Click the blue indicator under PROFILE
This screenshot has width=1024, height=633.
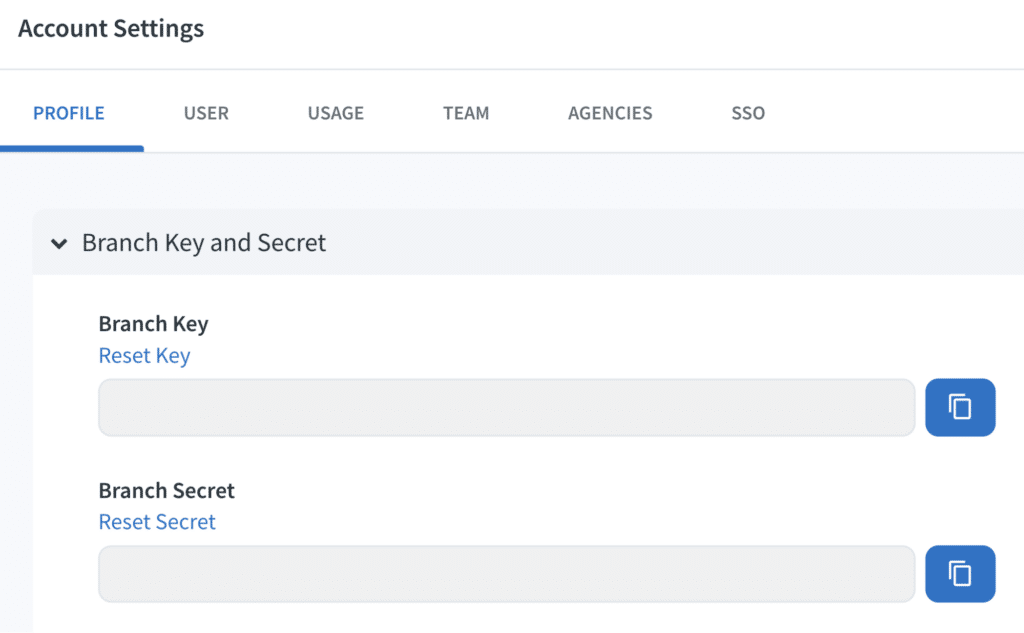click(x=71, y=146)
